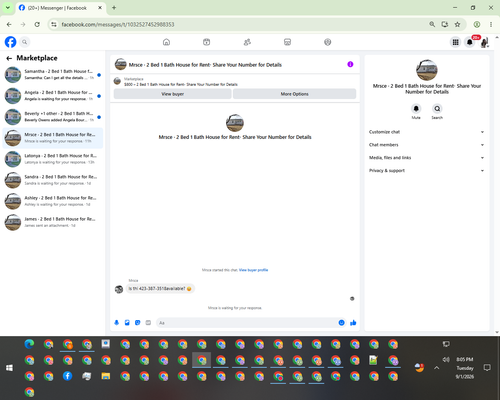This screenshot has width=500, height=400.
Task: Click the browser back arrow
Action: point(9,24)
